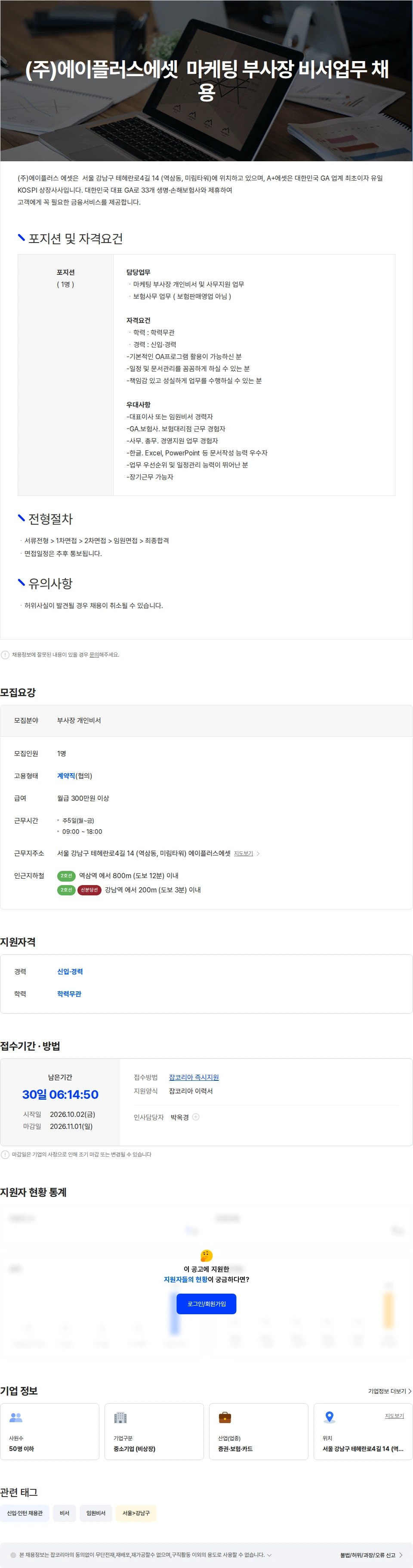This screenshot has width=413, height=1568.
Task: Open 불법/허위/과장/오류 신고 link
Action: coord(368,1555)
